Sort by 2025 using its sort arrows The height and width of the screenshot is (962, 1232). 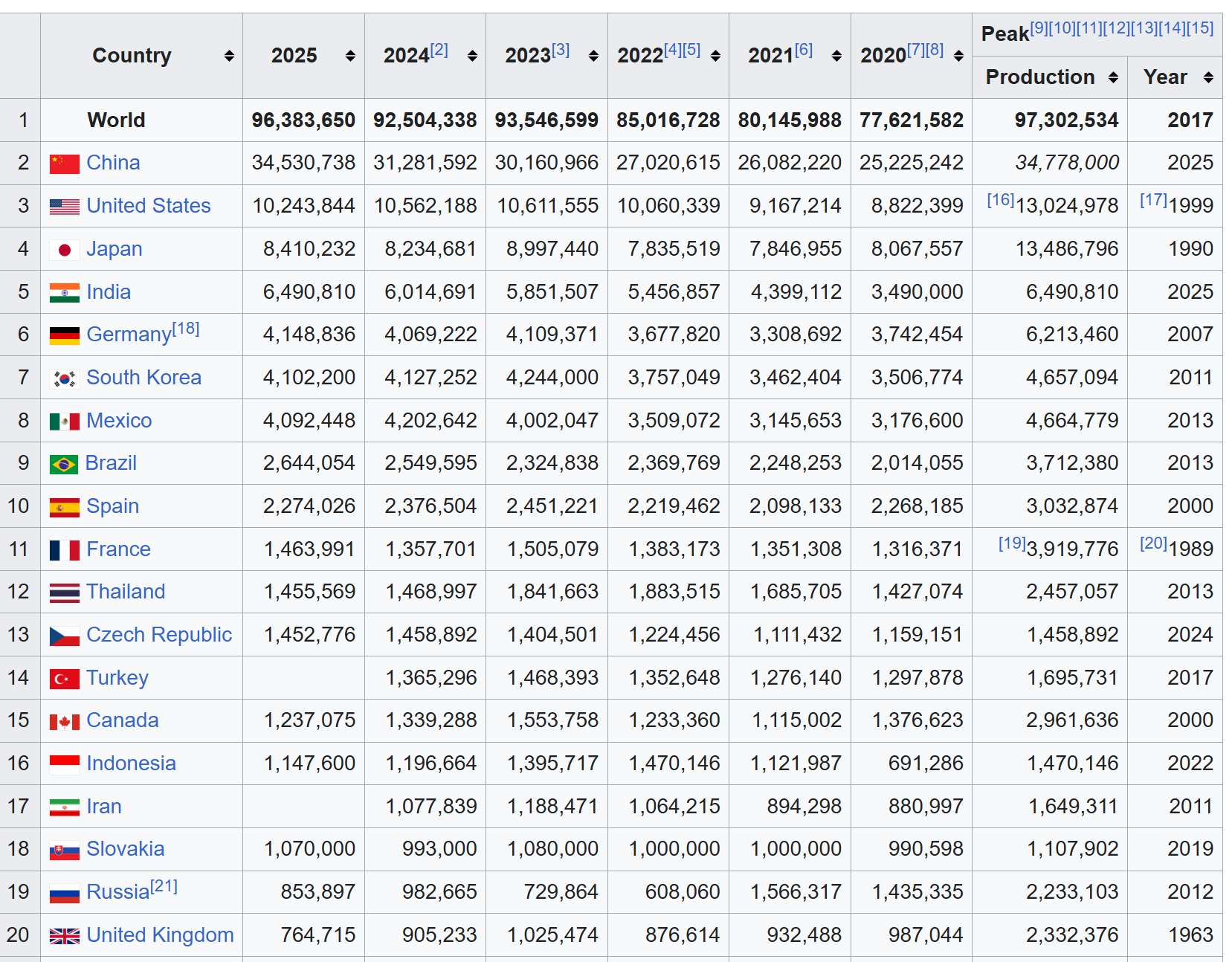point(350,56)
